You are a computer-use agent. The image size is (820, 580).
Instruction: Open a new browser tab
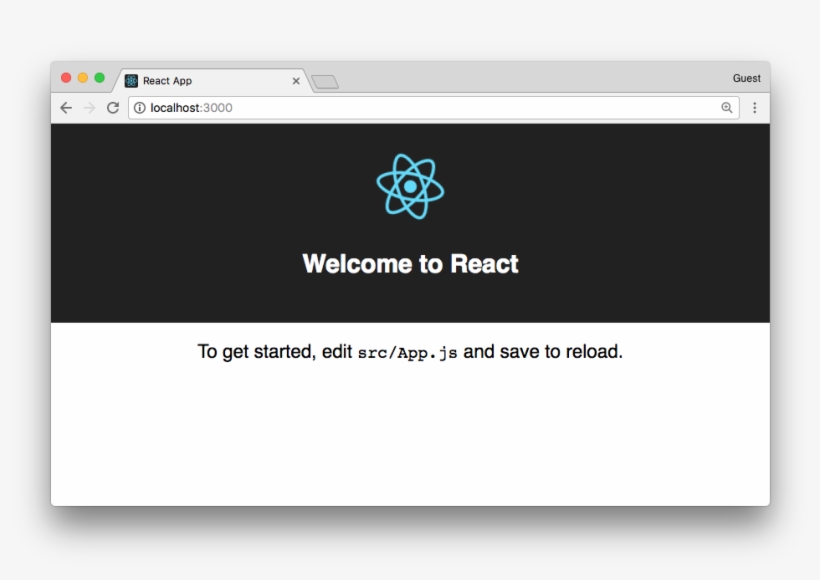point(325,82)
